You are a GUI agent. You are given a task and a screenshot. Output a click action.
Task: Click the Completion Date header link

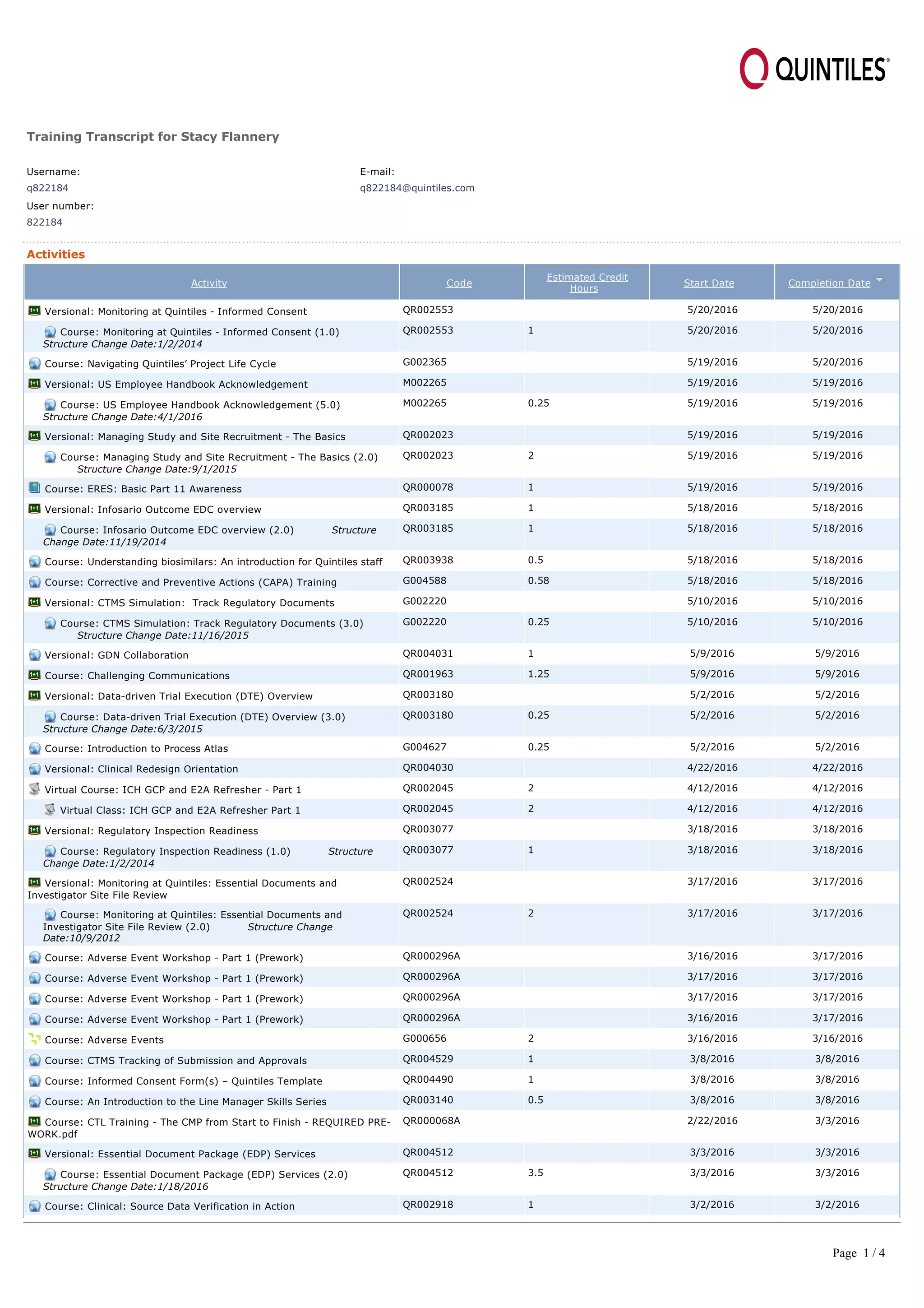pyautogui.click(x=829, y=283)
